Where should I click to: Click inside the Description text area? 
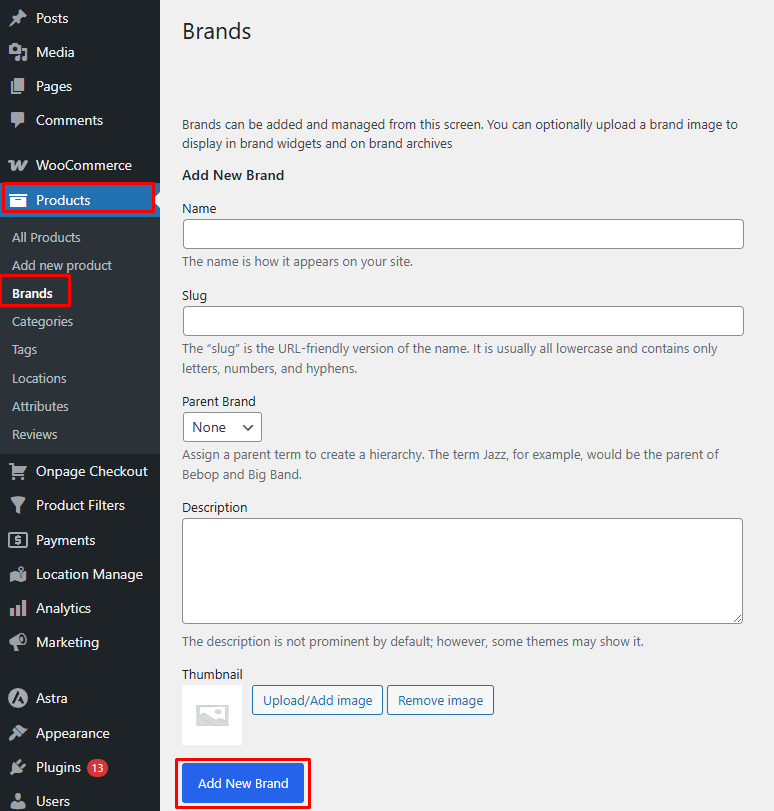click(x=463, y=571)
